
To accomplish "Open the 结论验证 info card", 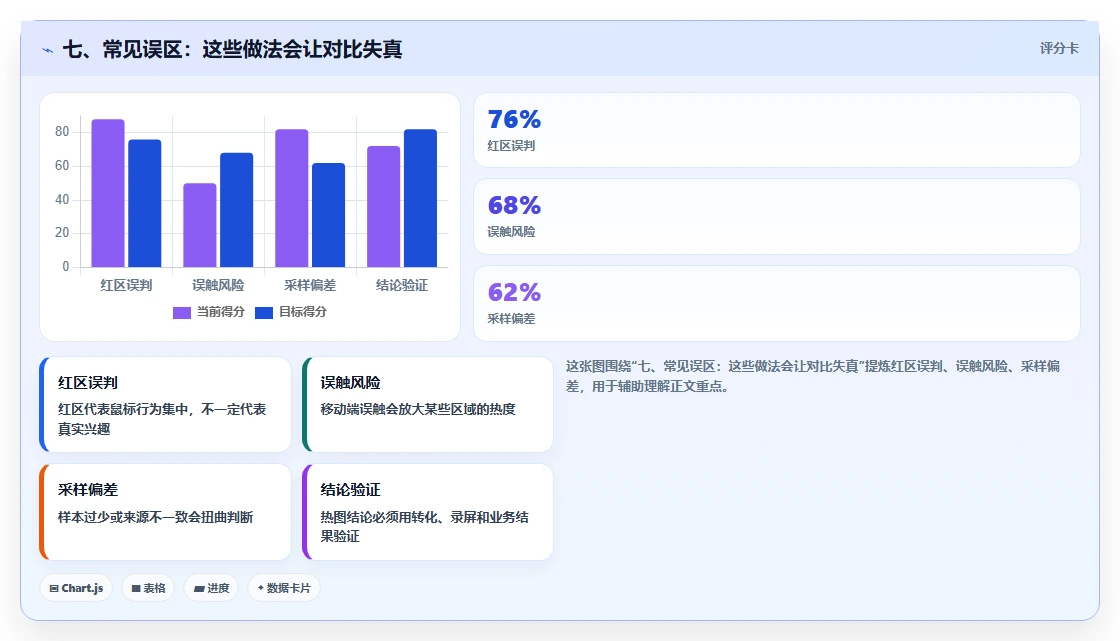I will coord(427,512).
